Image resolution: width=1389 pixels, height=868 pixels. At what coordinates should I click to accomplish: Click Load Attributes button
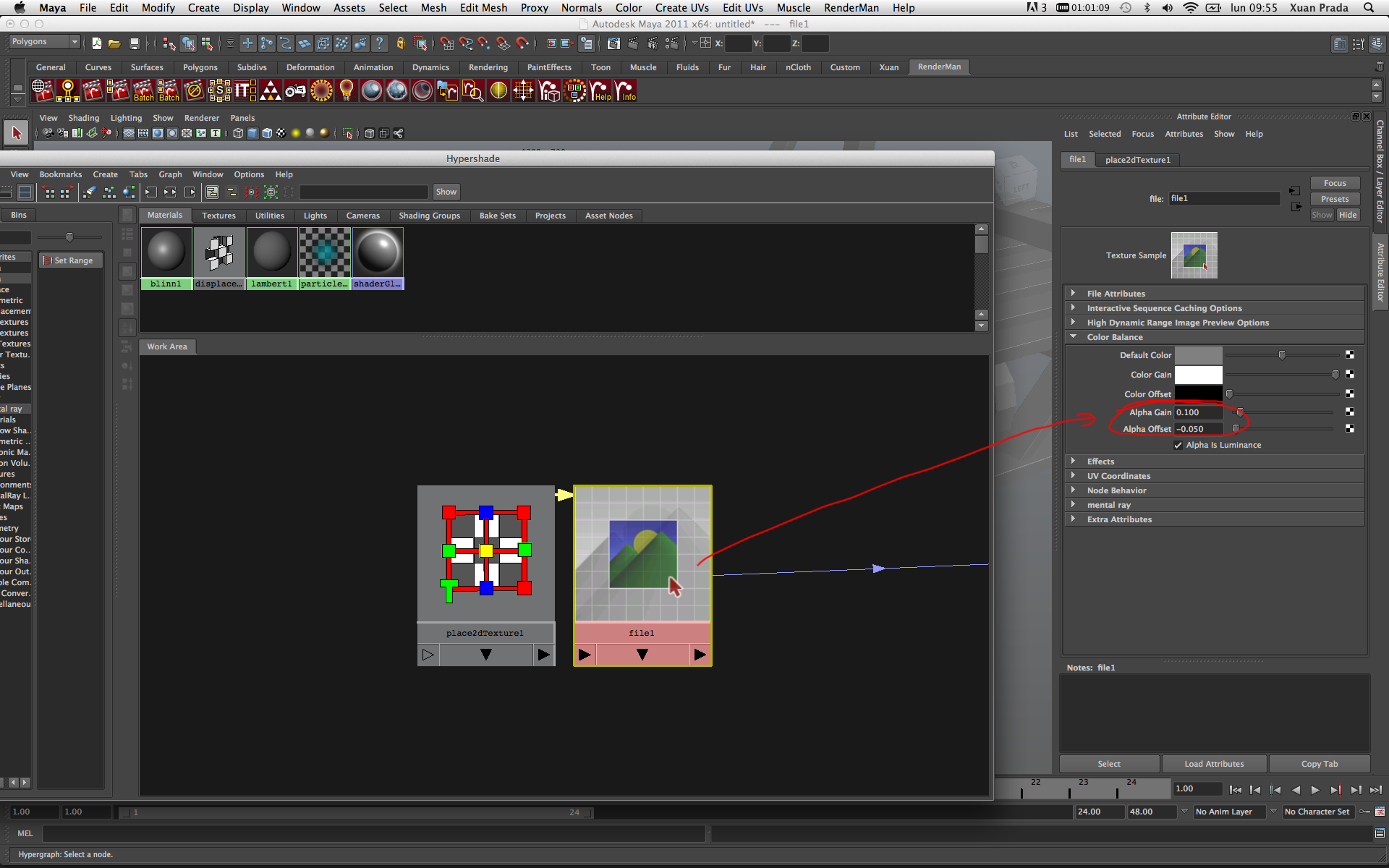point(1214,764)
